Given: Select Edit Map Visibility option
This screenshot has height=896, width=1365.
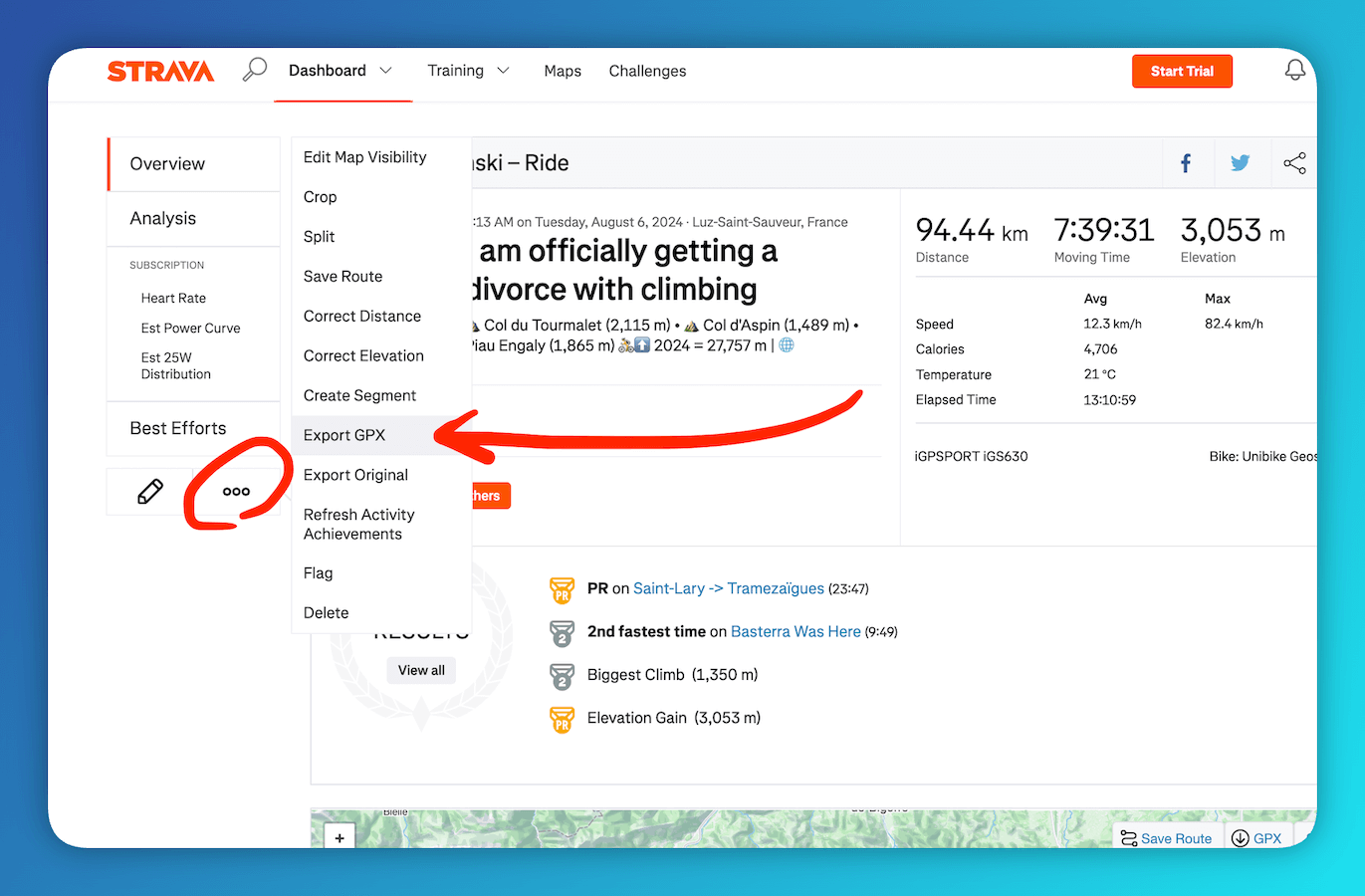Looking at the screenshot, I should (x=364, y=157).
